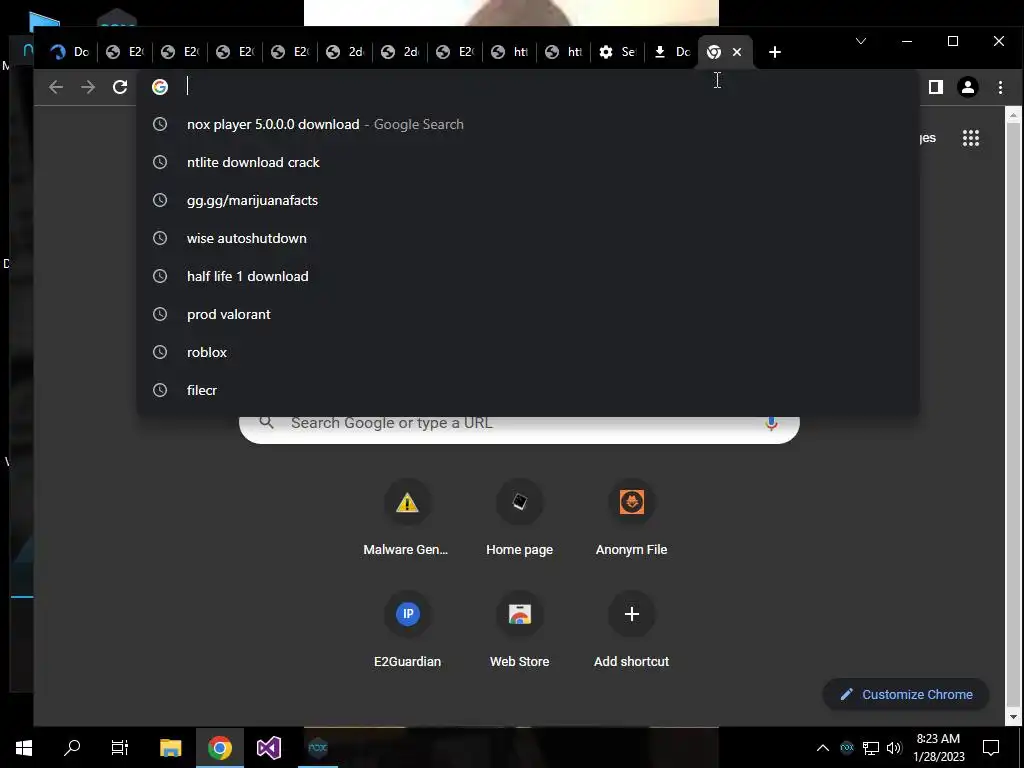The height and width of the screenshot is (768, 1024).
Task: Click the Add shortcut tile
Action: point(632,630)
